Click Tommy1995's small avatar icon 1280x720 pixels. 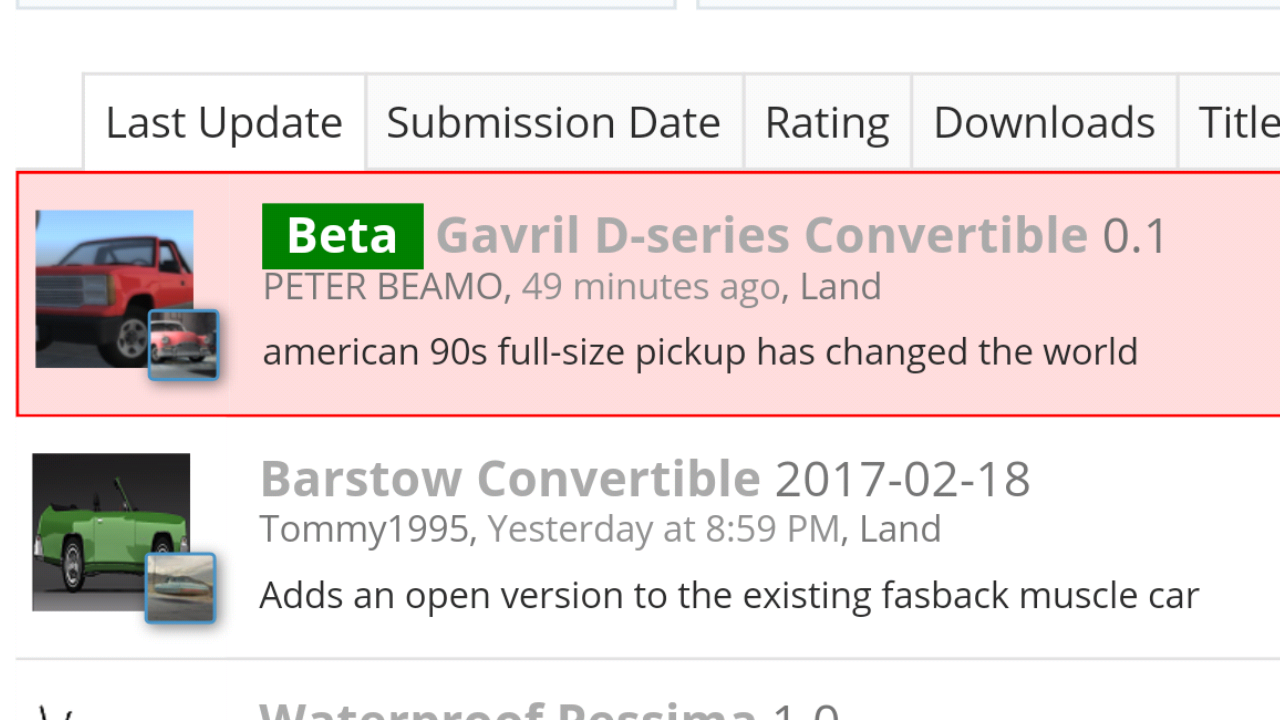tap(181, 587)
